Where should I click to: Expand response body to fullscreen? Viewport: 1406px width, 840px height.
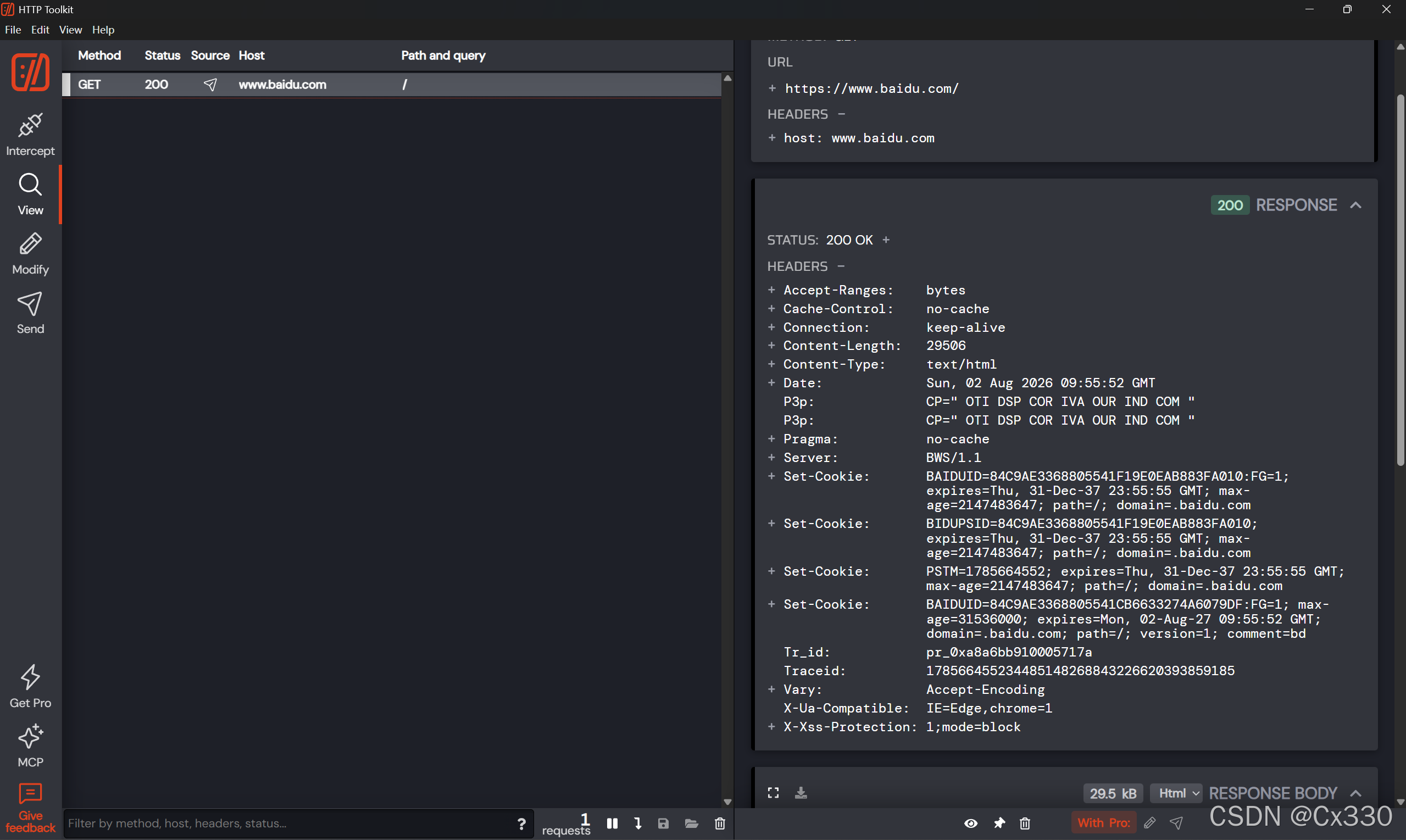pyautogui.click(x=773, y=793)
